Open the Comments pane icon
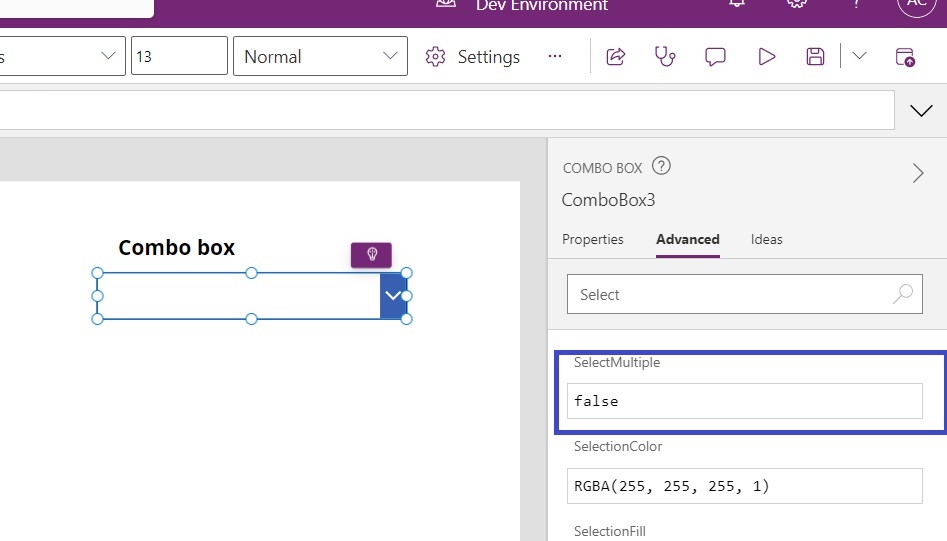947x541 pixels. pos(715,57)
